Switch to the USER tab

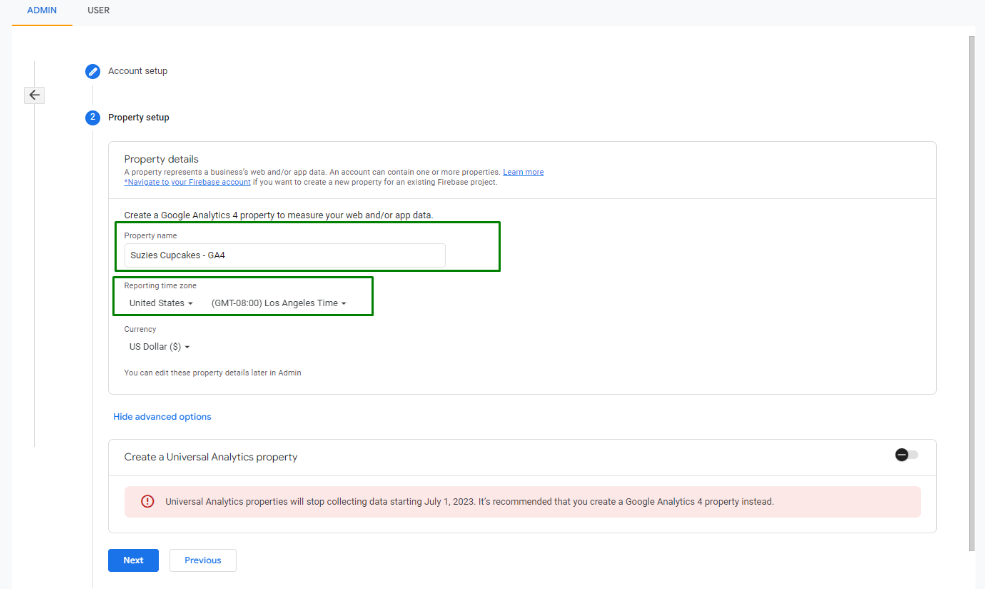pyautogui.click(x=98, y=11)
